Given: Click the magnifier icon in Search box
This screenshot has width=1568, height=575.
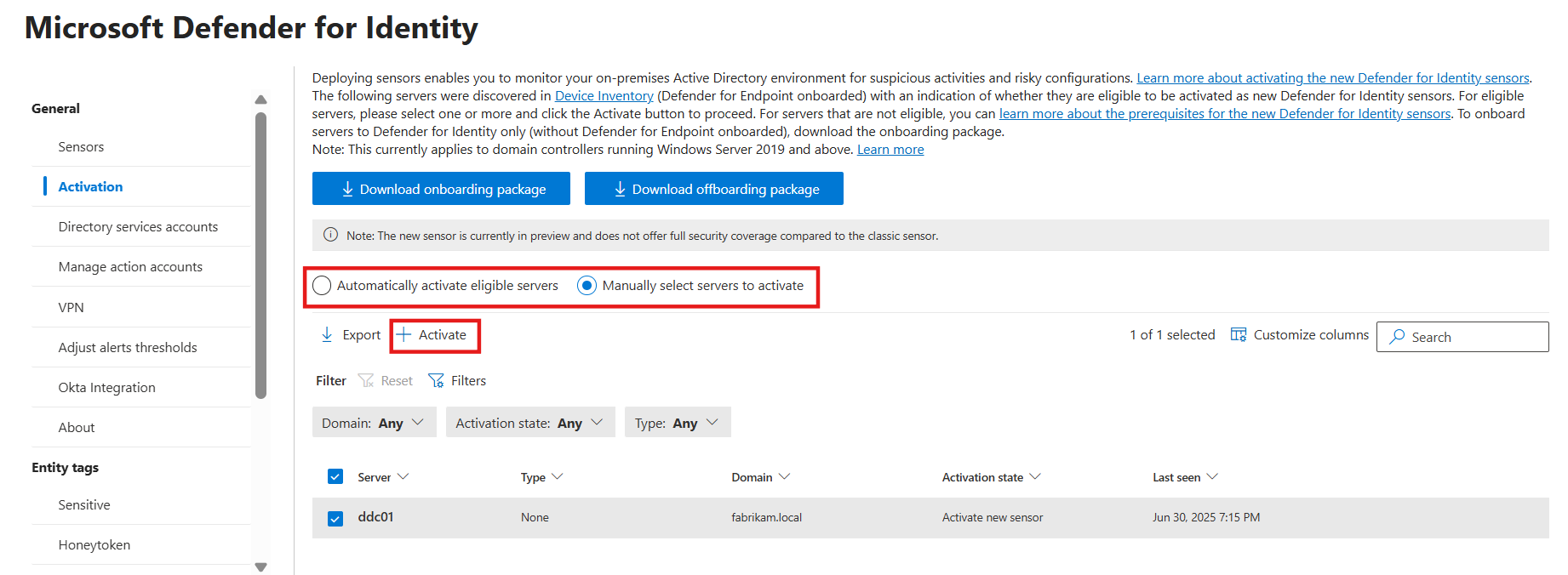Looking at the screenshot, I should click(x=1397, y=337).
